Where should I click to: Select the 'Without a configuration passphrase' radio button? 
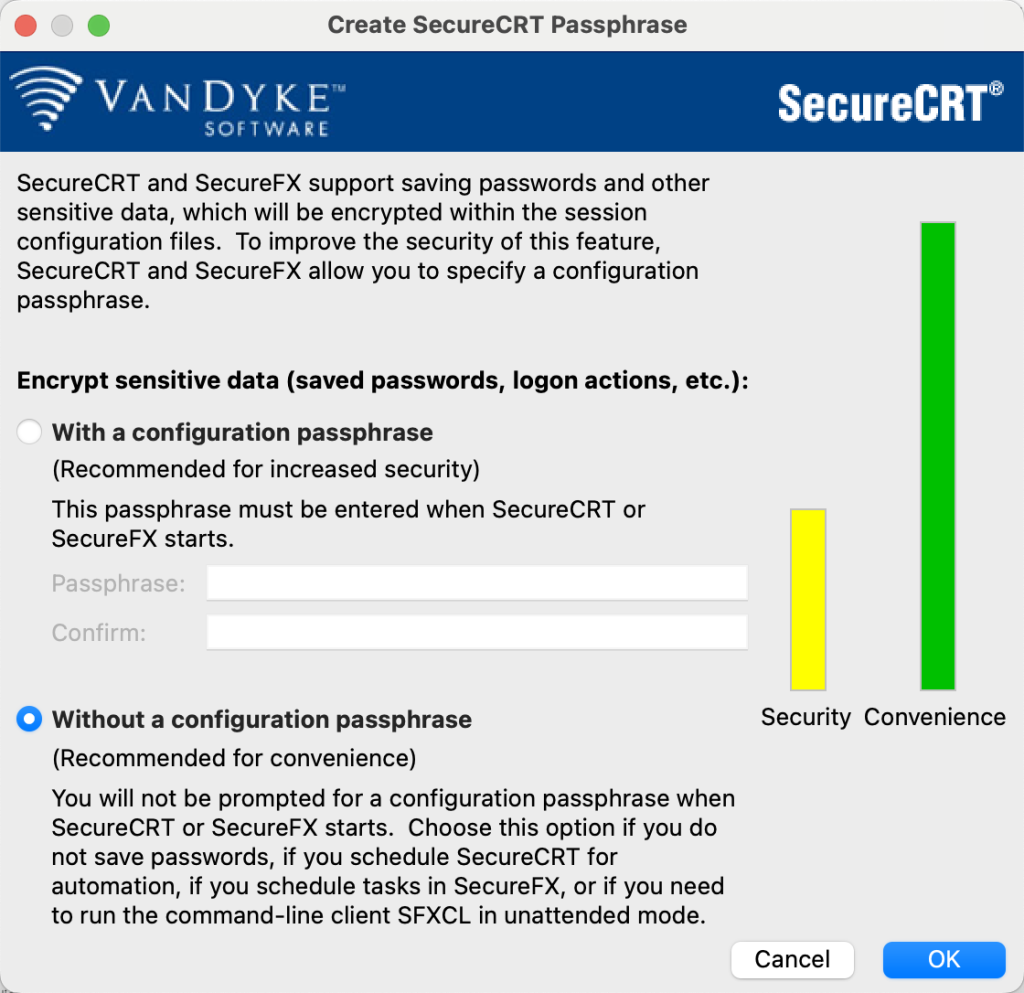(29, 719)
